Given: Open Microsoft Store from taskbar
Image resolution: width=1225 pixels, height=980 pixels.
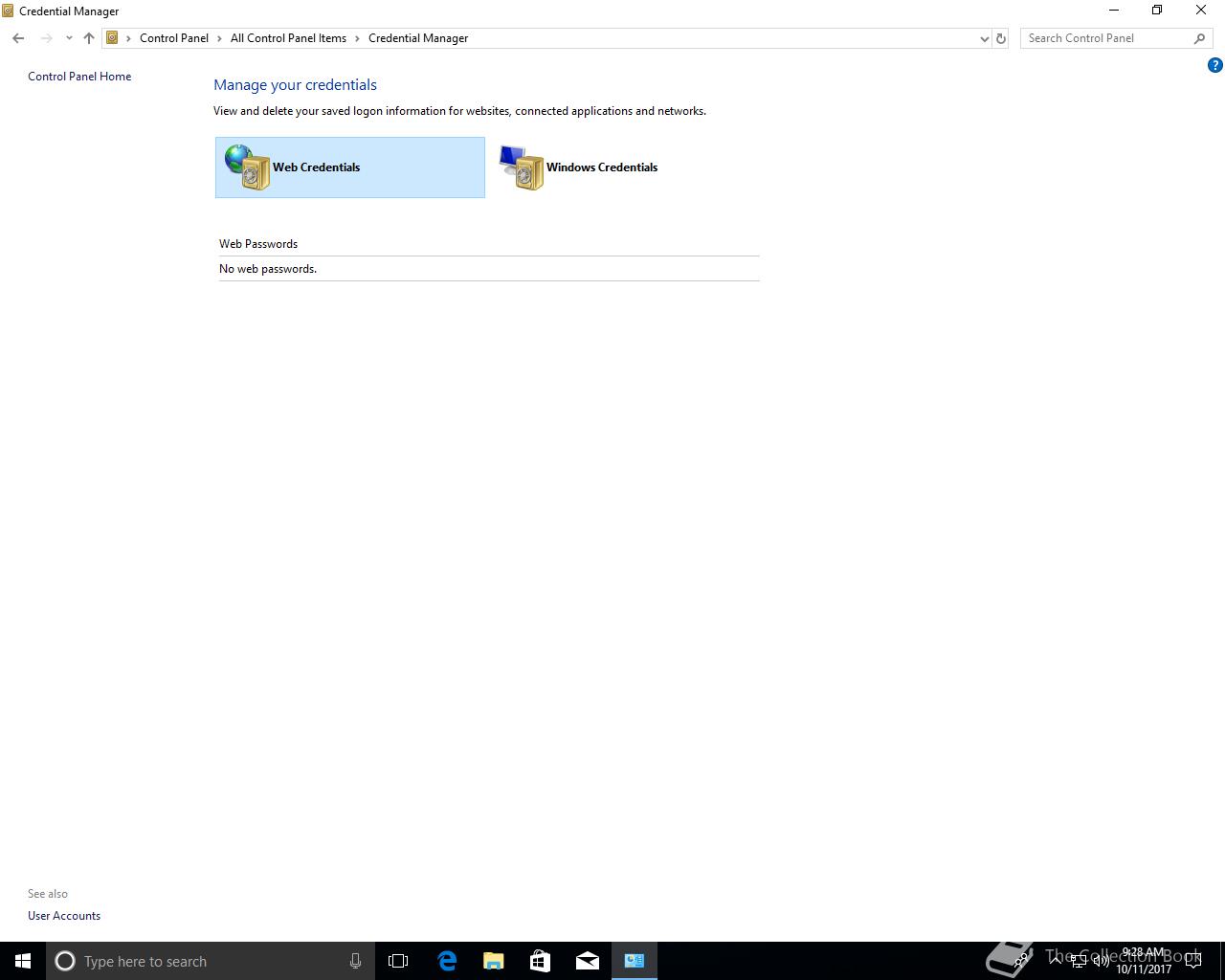Looking at the screenshot, I should (x=541, y=961).
